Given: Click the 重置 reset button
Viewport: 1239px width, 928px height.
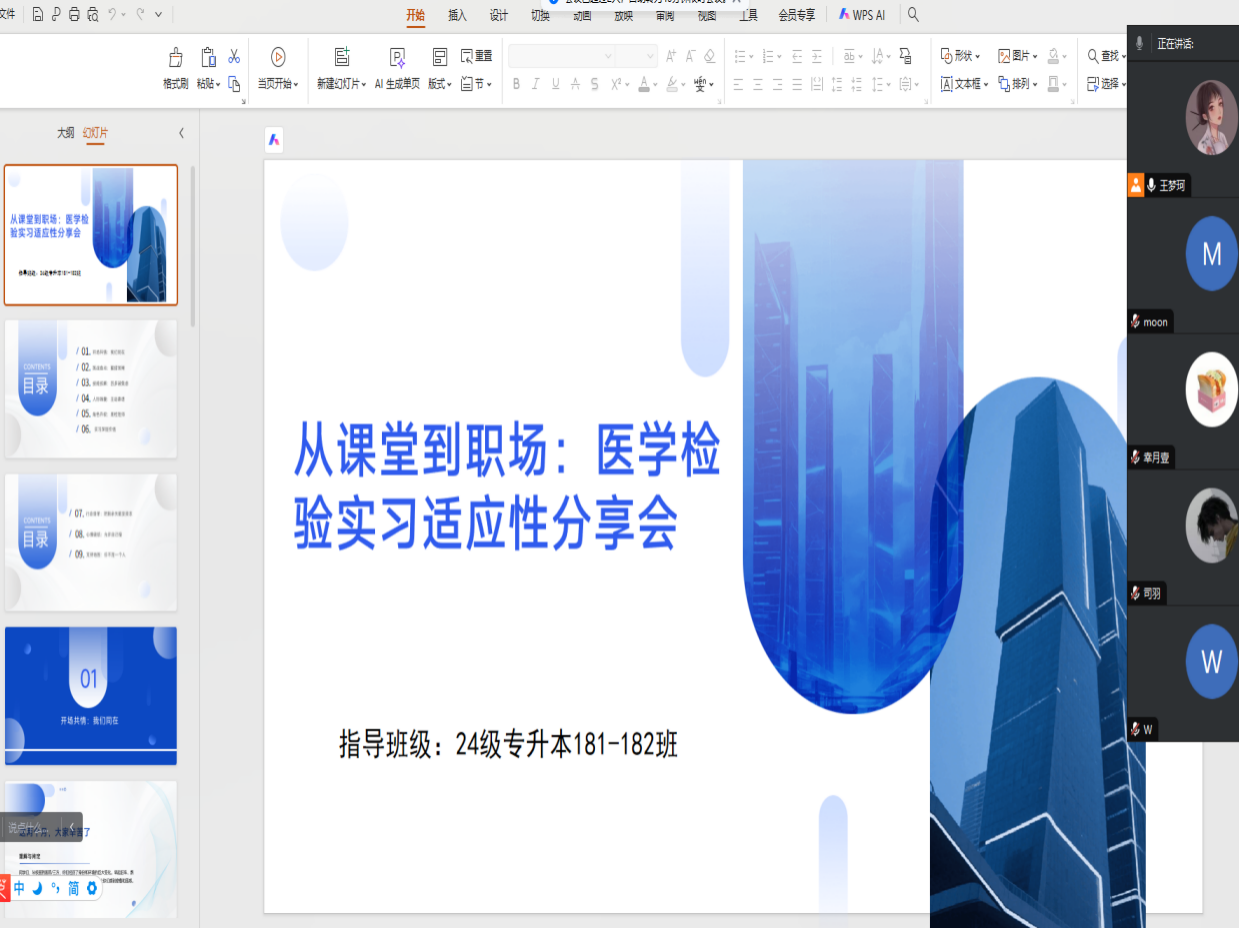Looking at the screenshot, I should pyautogui.click(x=476, y=56).
